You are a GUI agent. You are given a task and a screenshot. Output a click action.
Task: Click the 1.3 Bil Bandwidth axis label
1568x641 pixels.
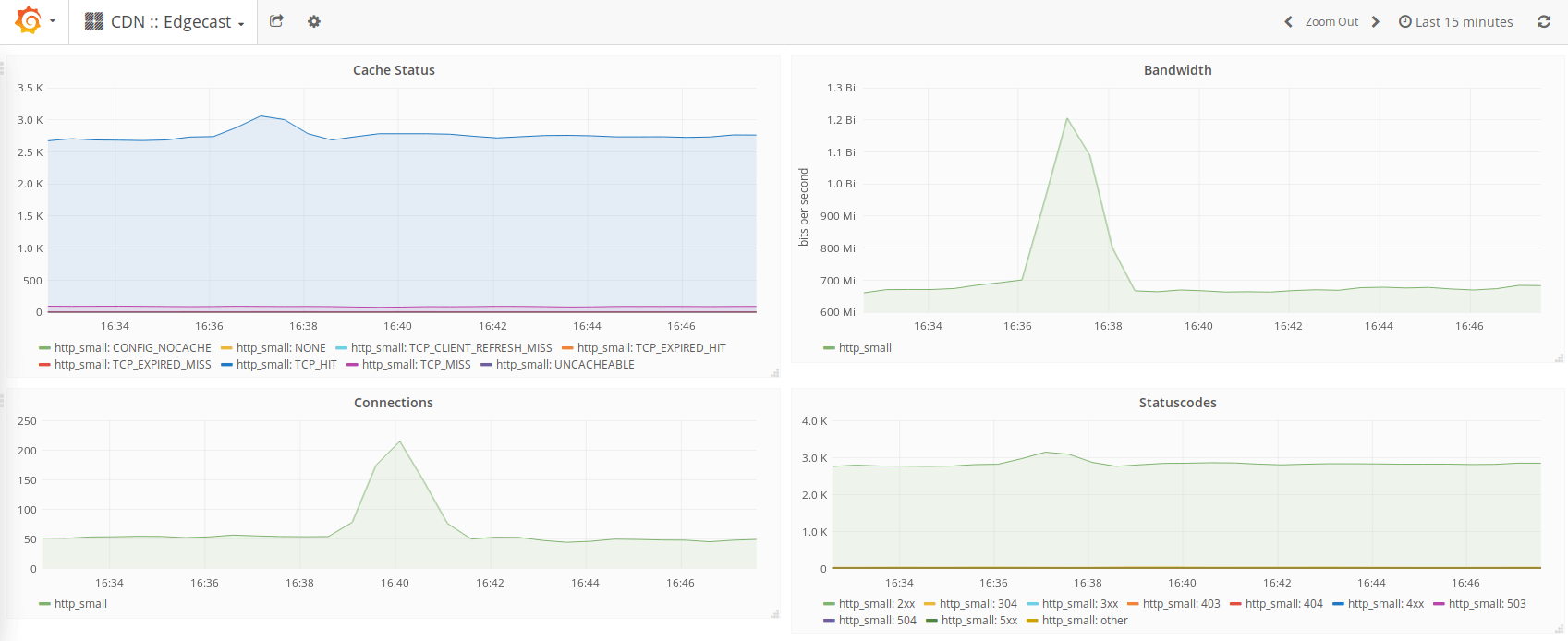(842, 88)
